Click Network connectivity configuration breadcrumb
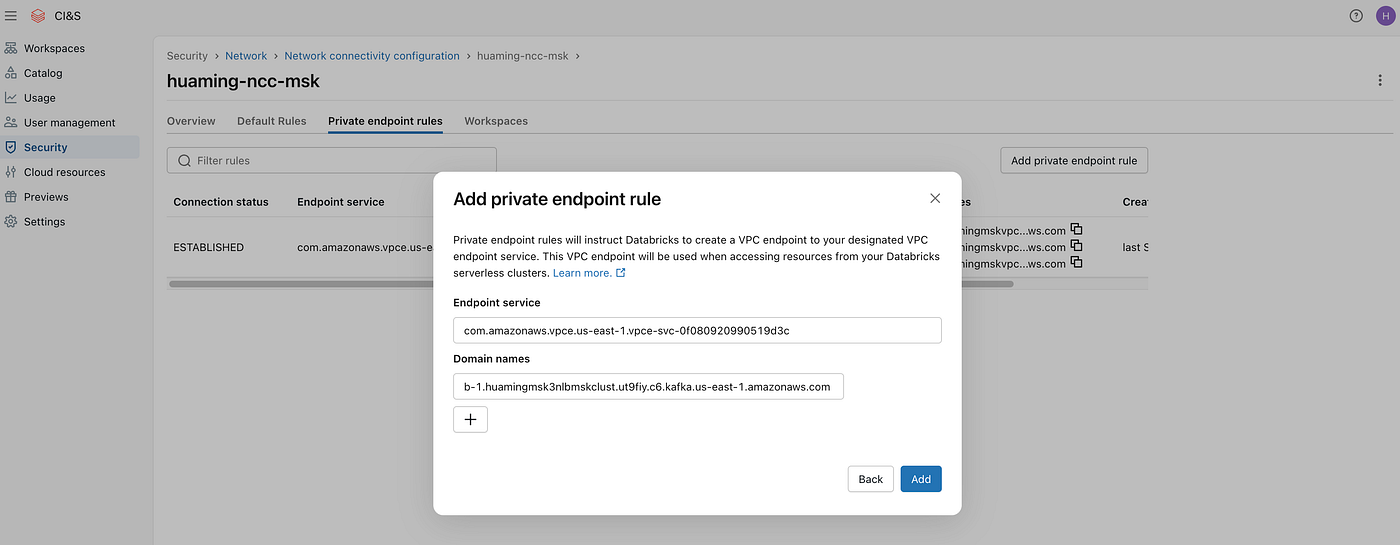The height and width of the screenshot is (545, 1400). [372, 56]
